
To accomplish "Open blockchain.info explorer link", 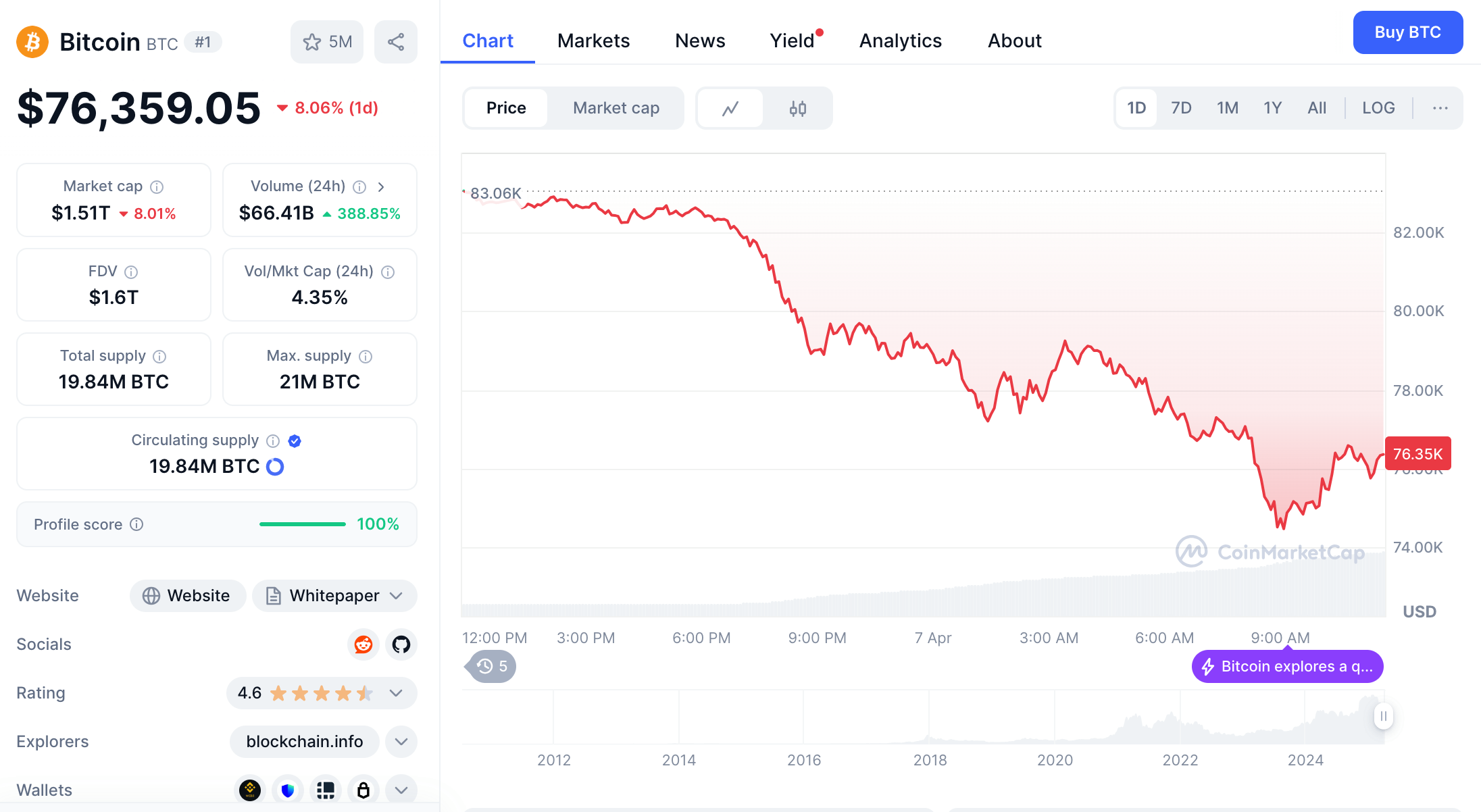I will (303, 741).
